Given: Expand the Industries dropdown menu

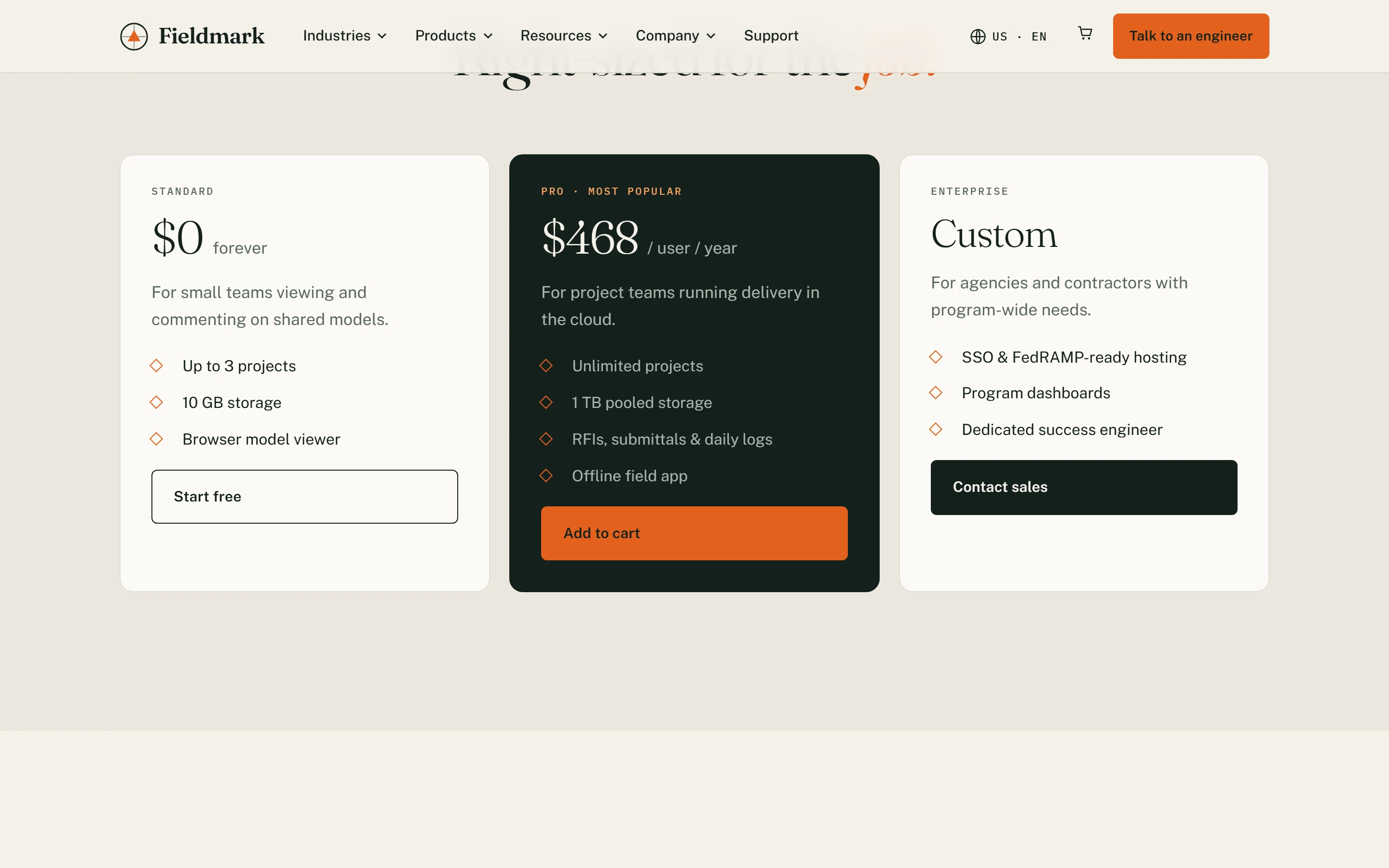Looking at the screenshot, I should [344, 36].
